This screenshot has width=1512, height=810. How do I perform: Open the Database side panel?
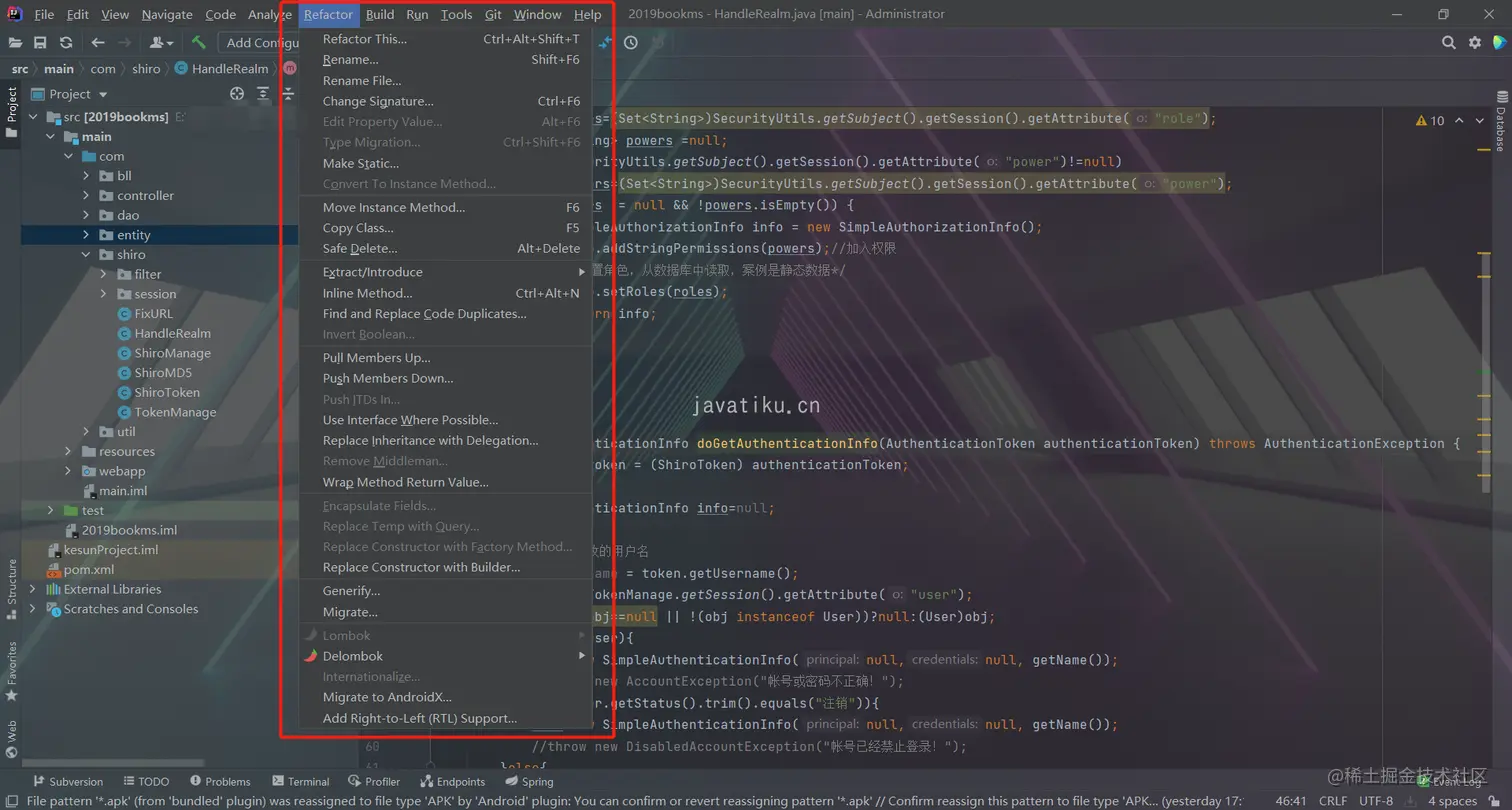pos(1500,121)
